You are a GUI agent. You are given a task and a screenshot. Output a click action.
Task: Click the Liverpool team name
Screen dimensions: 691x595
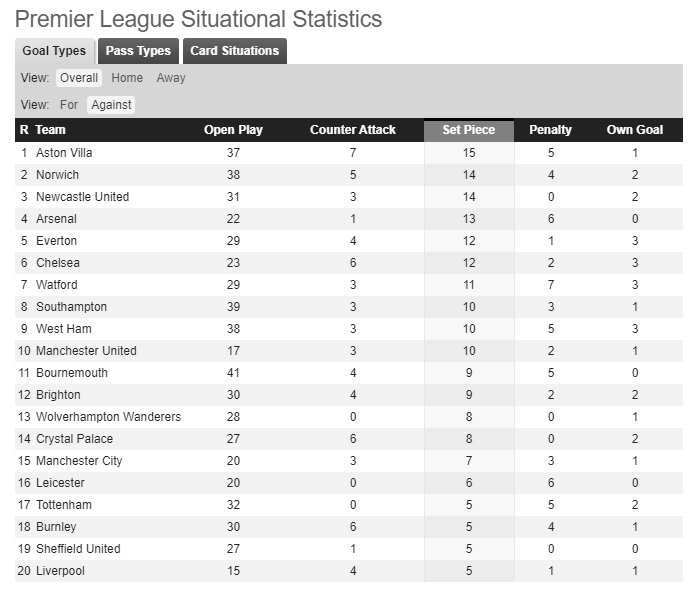point(60,571)
